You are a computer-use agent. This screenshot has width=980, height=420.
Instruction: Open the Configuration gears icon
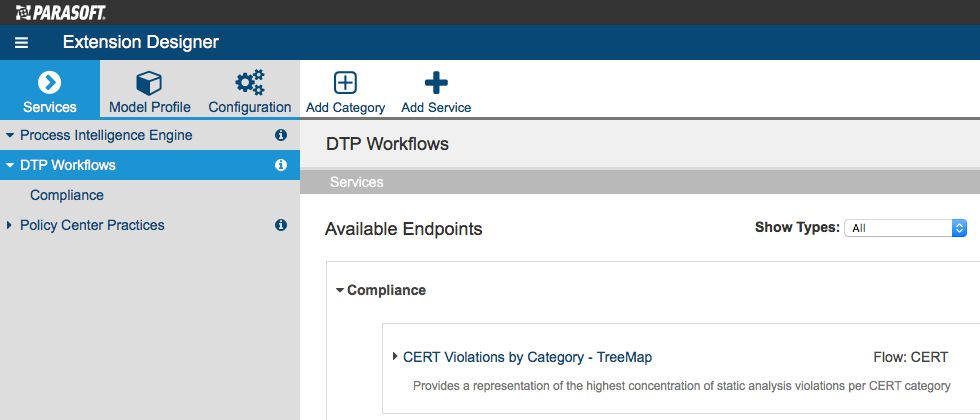249,82
